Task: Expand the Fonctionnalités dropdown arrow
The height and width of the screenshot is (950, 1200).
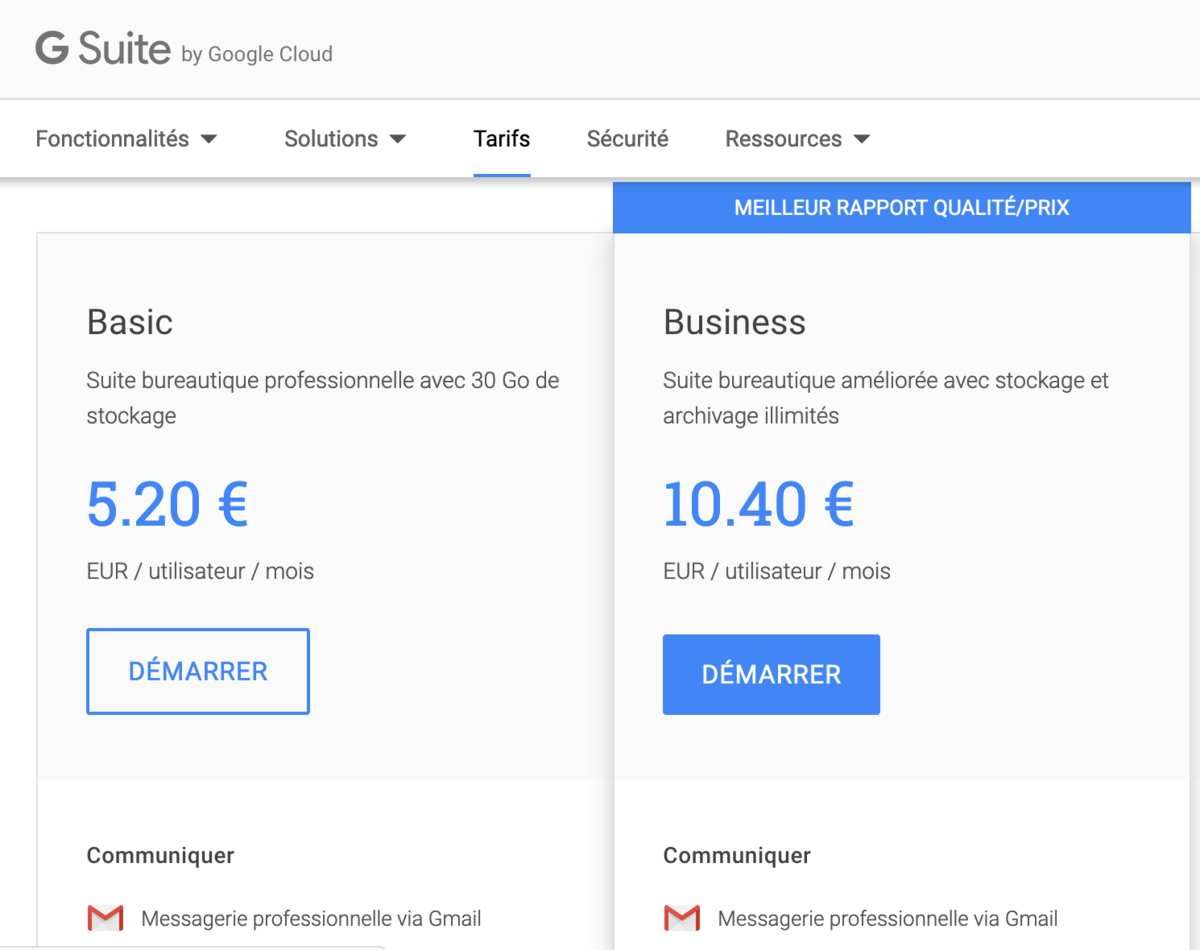Action: click(209, 139)
